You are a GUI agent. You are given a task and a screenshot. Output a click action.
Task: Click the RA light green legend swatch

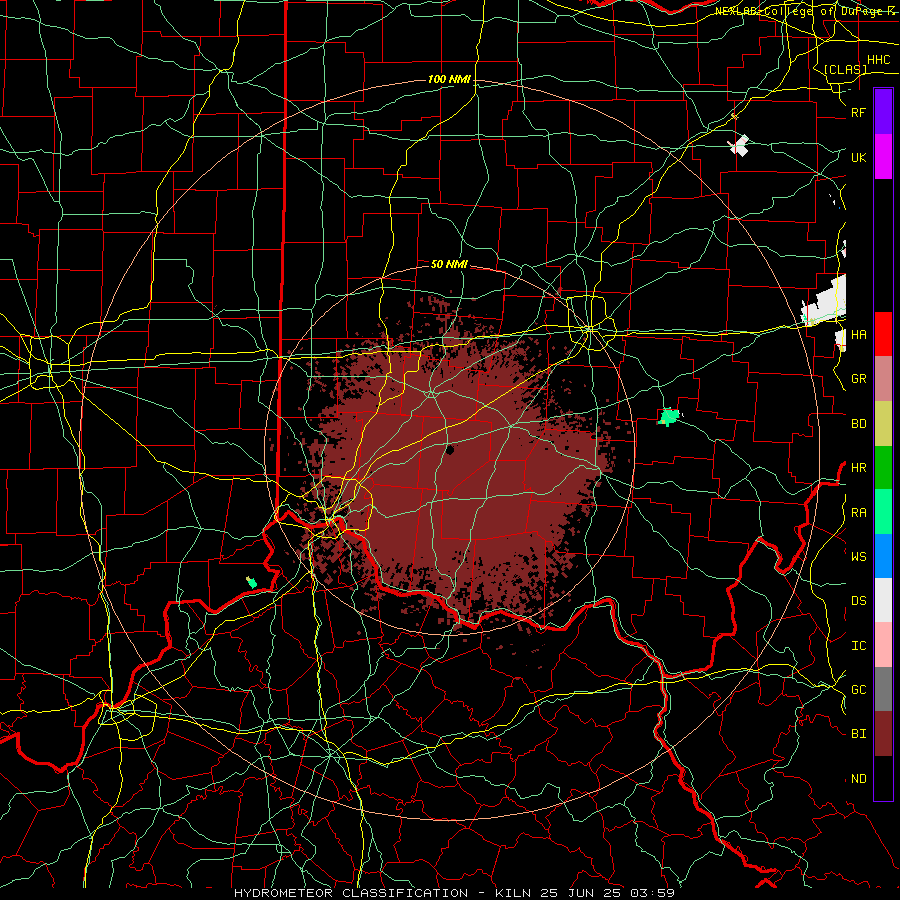coord(883,512)
